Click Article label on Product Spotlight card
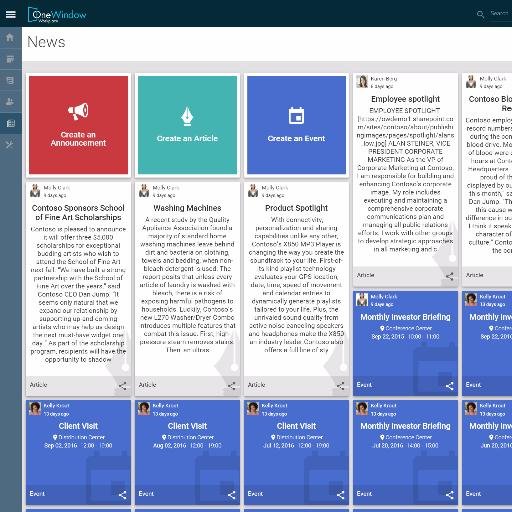The height and width of the screenshot is (512, 512). (256, 385)
